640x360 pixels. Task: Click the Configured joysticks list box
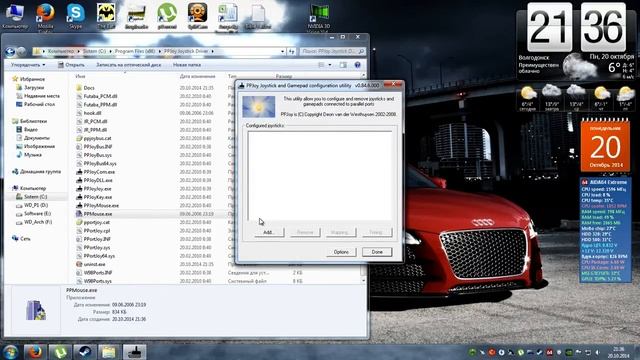(320, 176)
